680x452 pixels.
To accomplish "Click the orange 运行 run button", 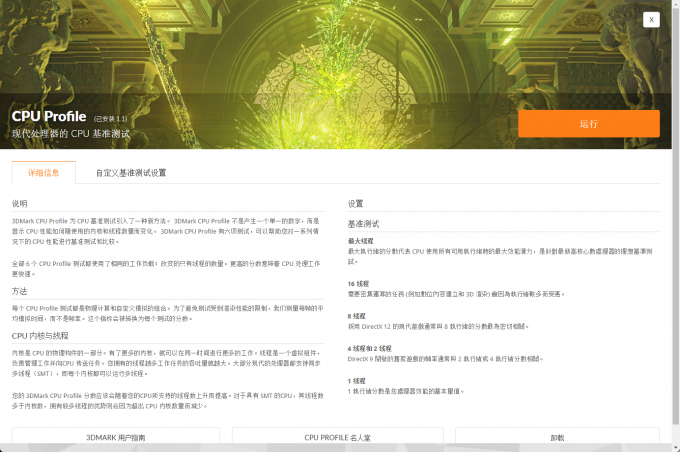I will coord(588,124).
